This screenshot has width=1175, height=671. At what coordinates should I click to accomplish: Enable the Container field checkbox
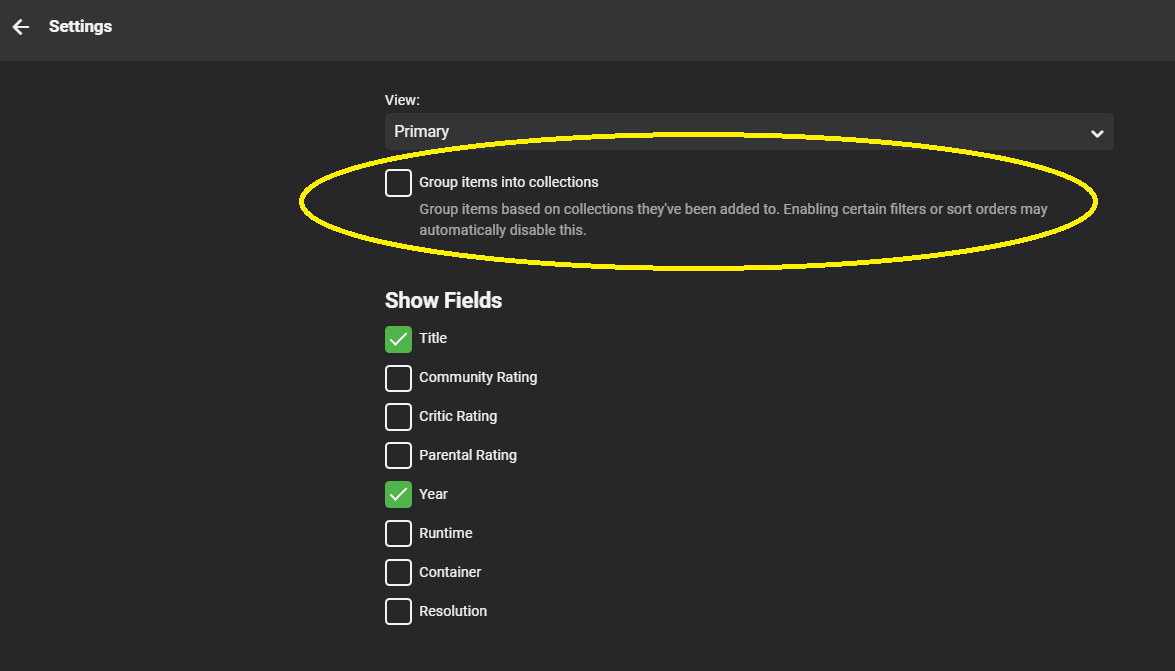tap(398, 573)
